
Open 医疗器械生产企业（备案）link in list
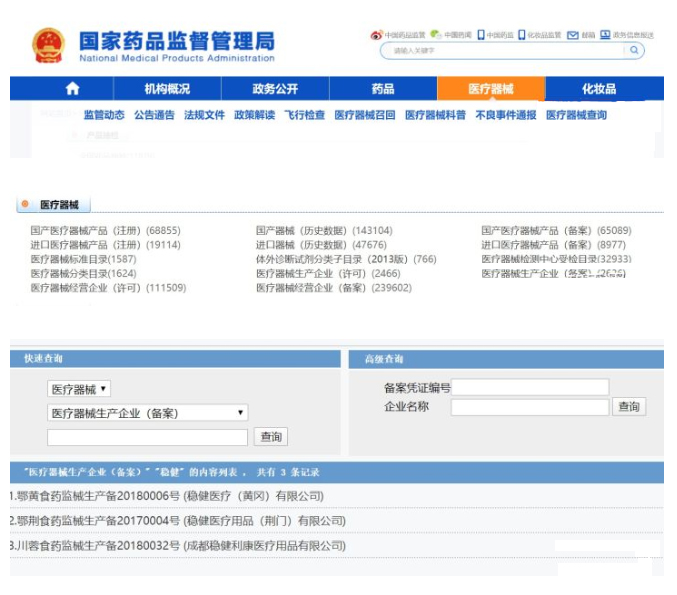[554, 273]
